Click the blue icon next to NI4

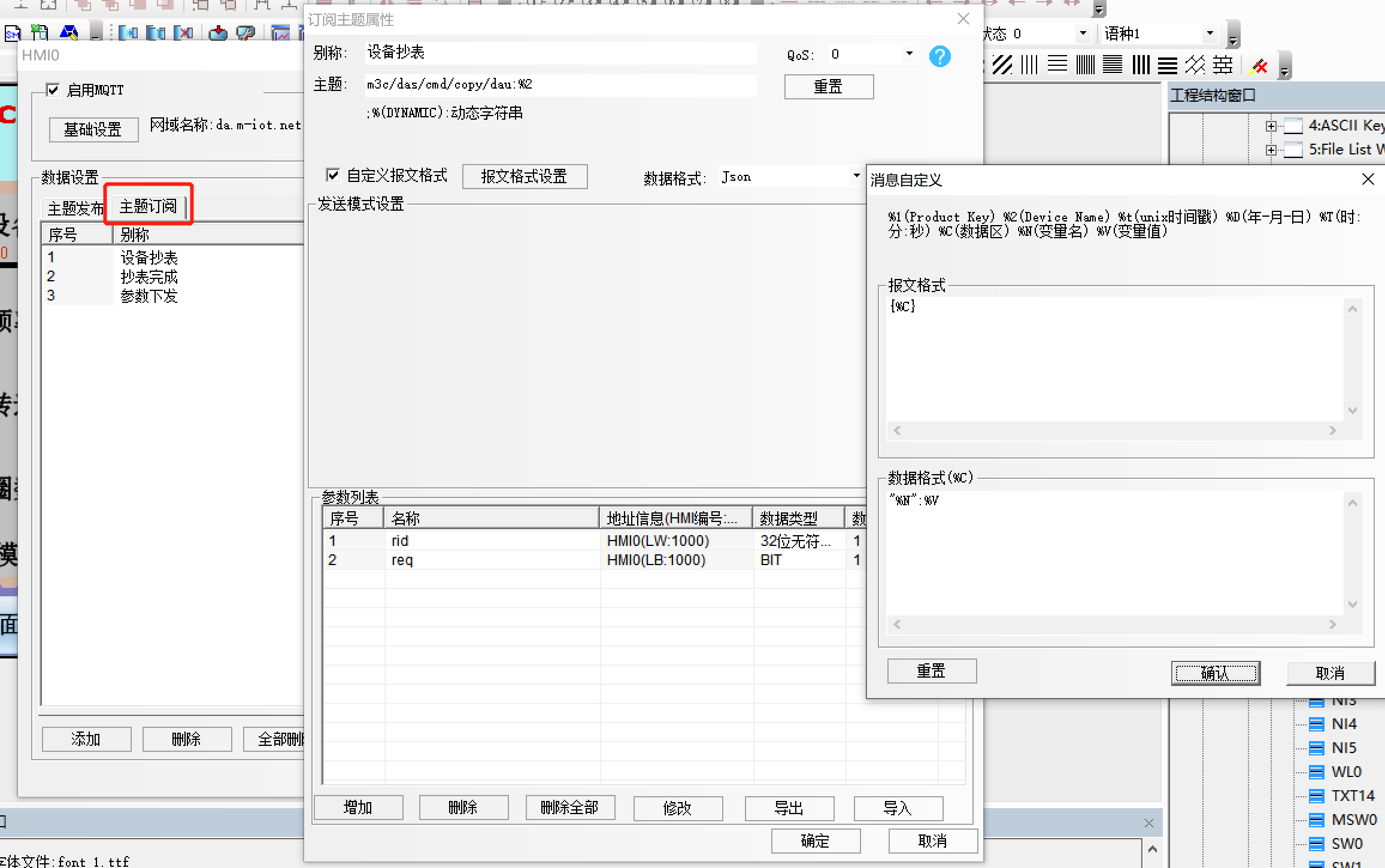(1316, 724)
